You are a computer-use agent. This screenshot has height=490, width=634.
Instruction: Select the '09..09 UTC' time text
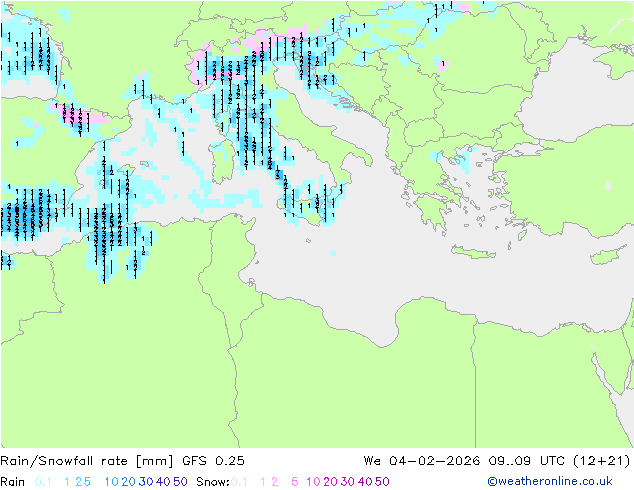click(526, 461)
